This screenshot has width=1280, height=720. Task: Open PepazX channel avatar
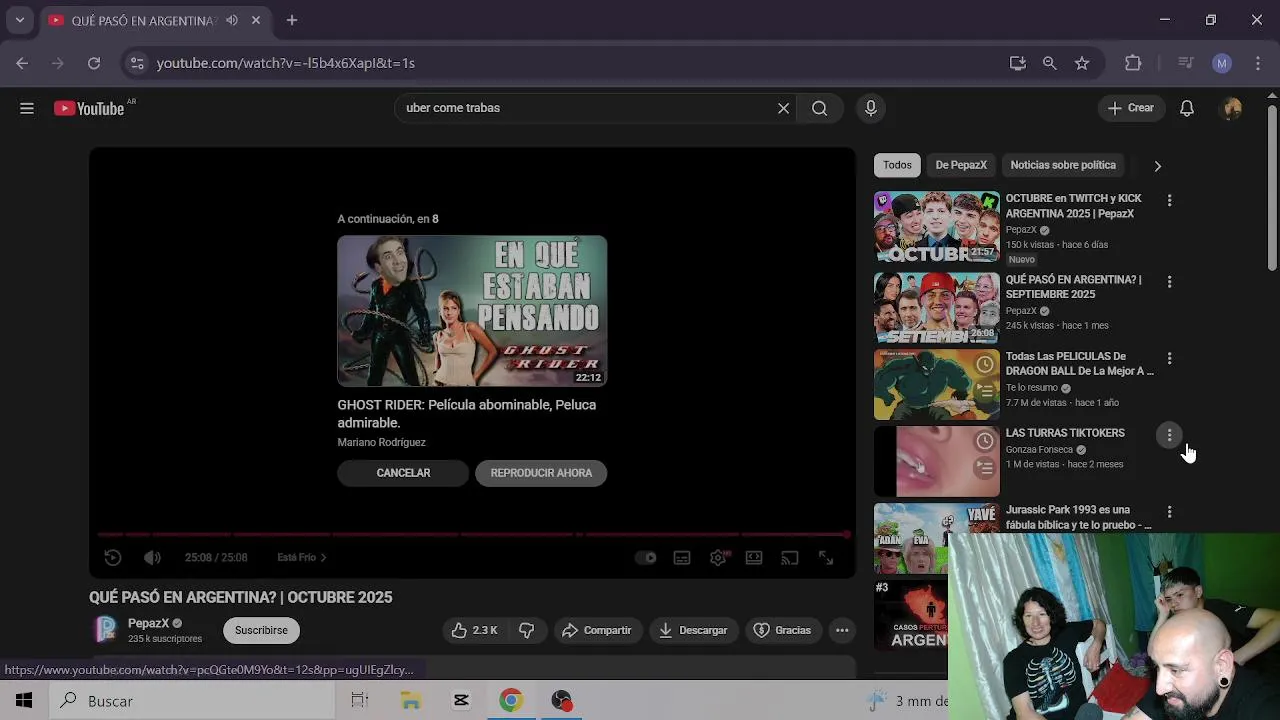pos(105,630)
